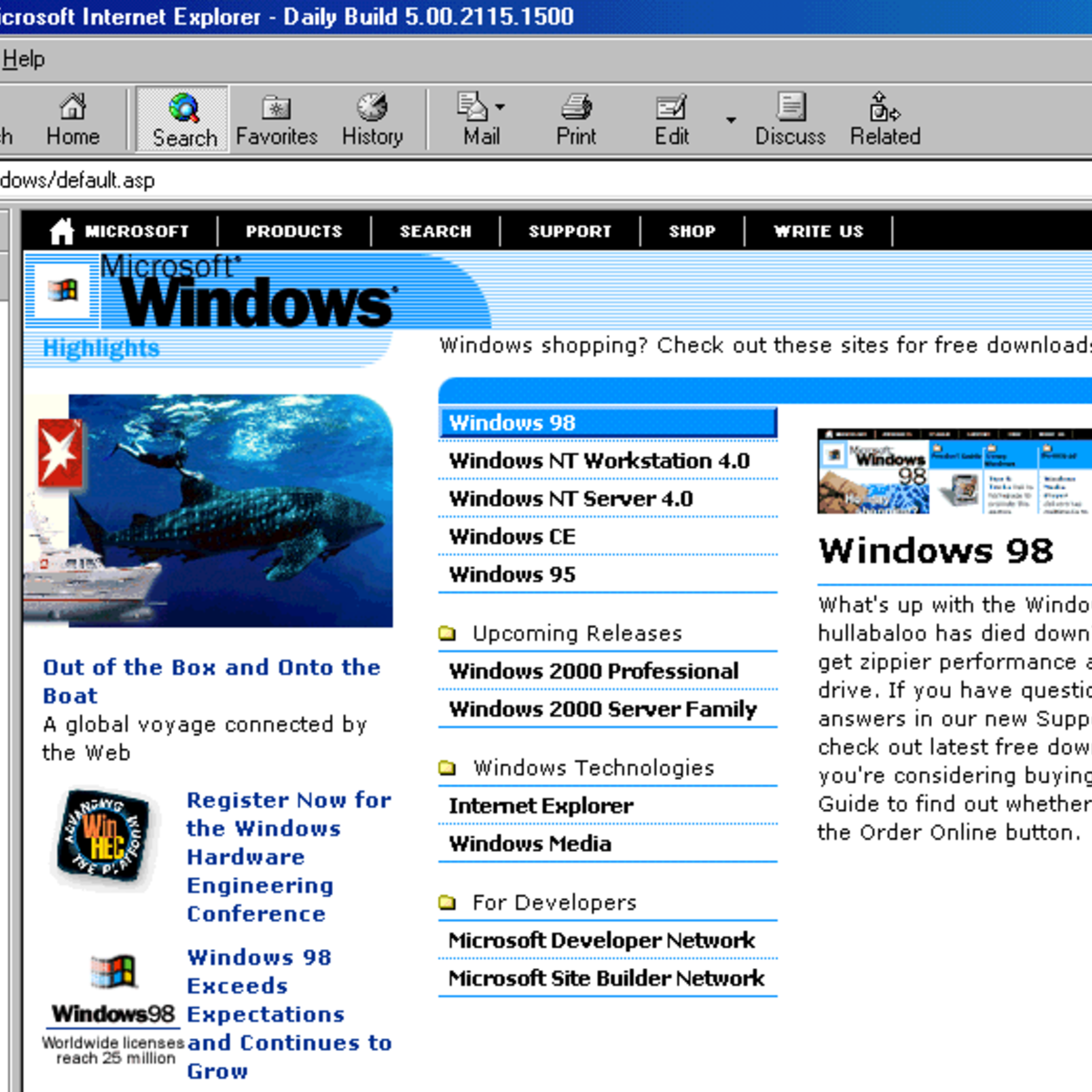Click the Microsoft home icon in navbar
1092x1092 pixels.
61,231
